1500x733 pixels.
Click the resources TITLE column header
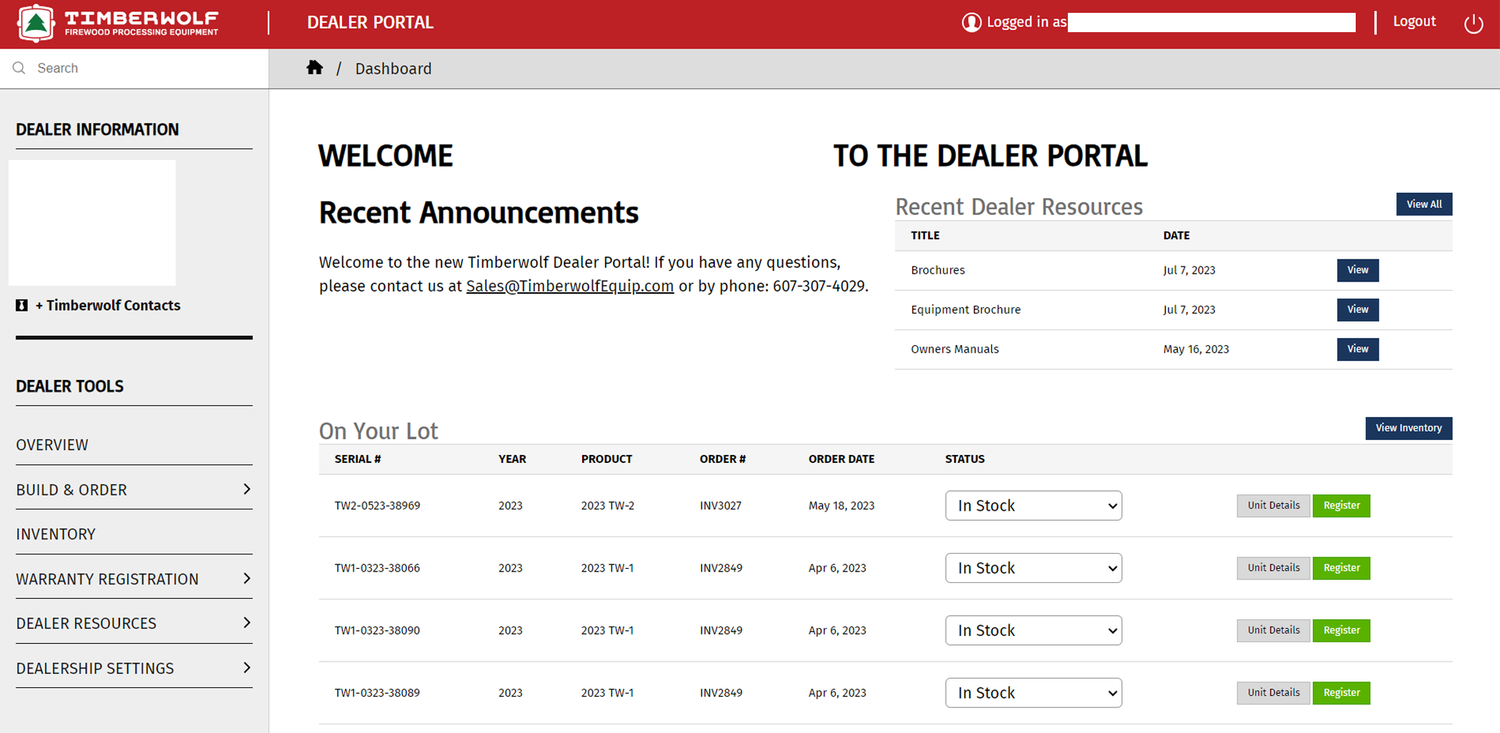(x=925, y=236)
